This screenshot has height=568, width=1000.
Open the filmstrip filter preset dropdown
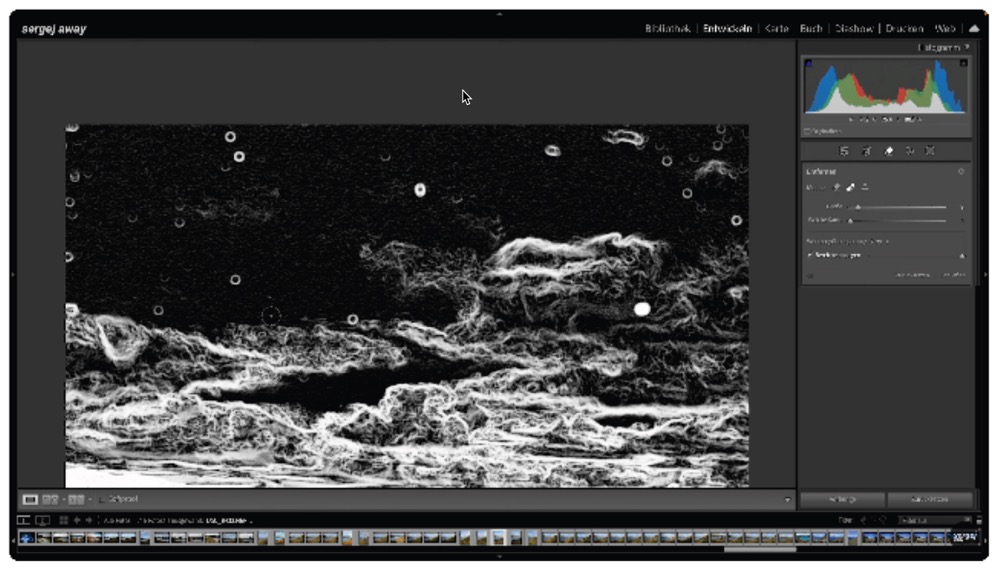(934, 521)
